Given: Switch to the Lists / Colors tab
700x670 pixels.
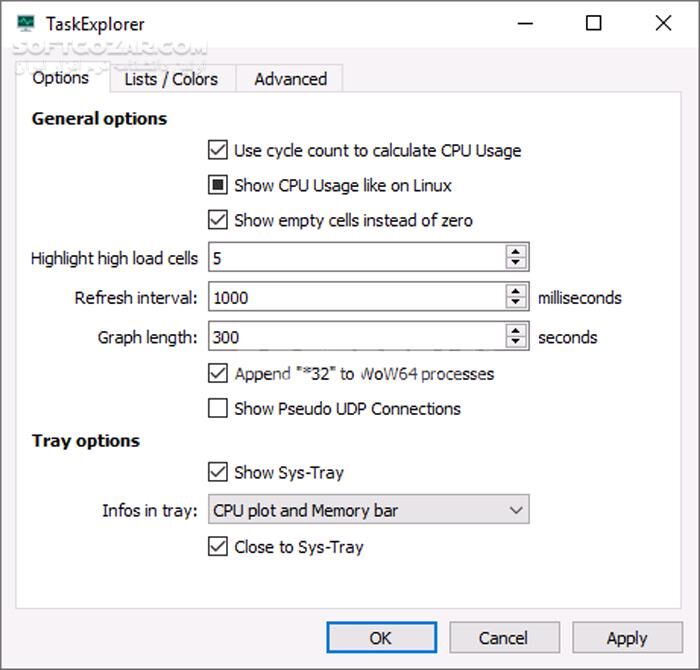Looking at the screenshot, I should tap(171, 79).
